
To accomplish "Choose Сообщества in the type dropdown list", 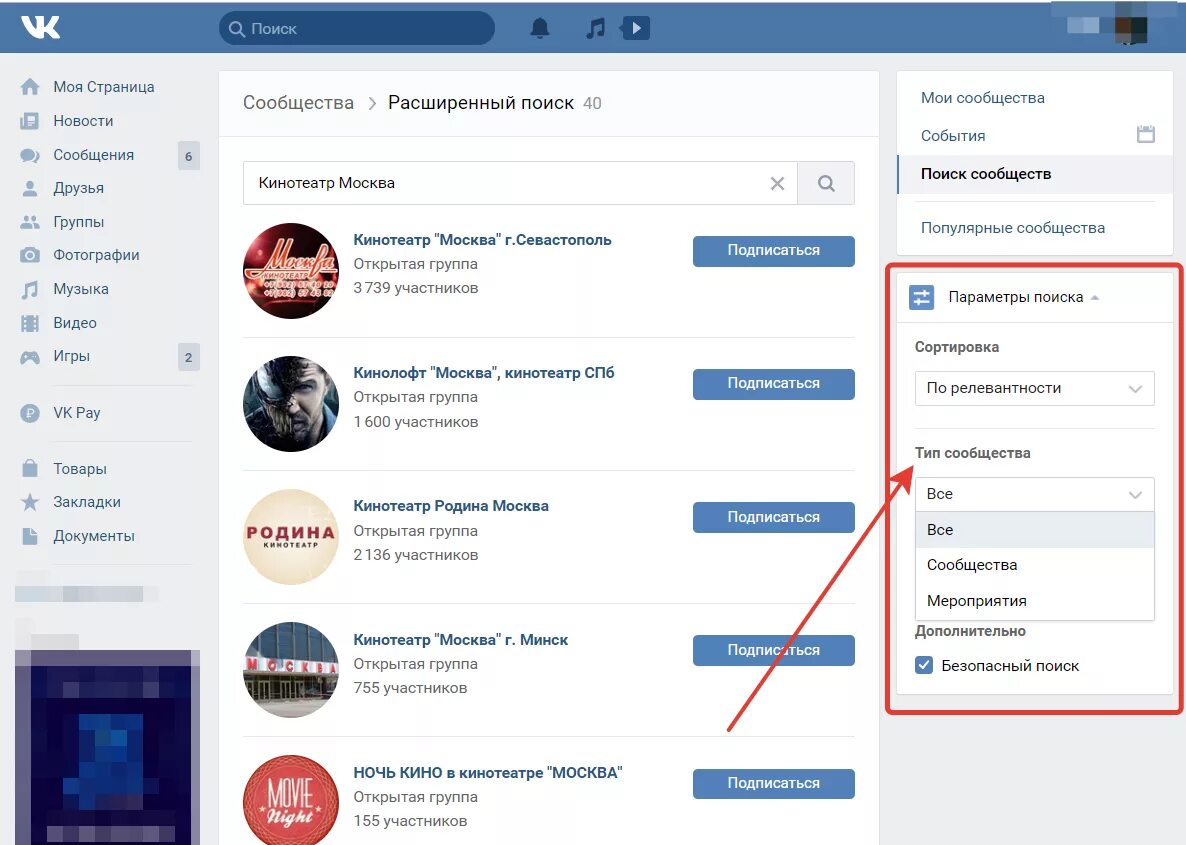I will [1034, 565].
